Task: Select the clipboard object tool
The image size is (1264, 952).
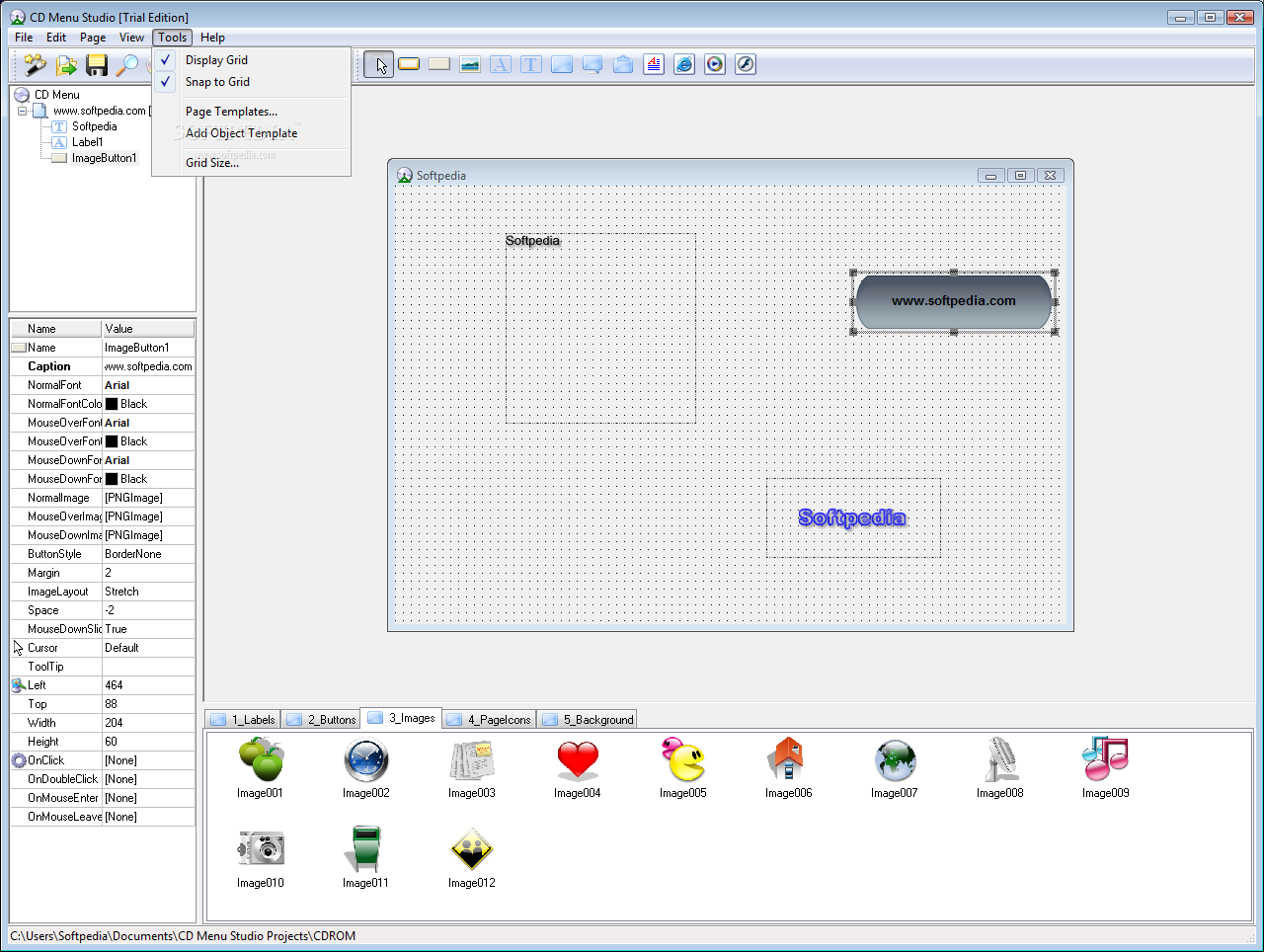Action: 623,64
